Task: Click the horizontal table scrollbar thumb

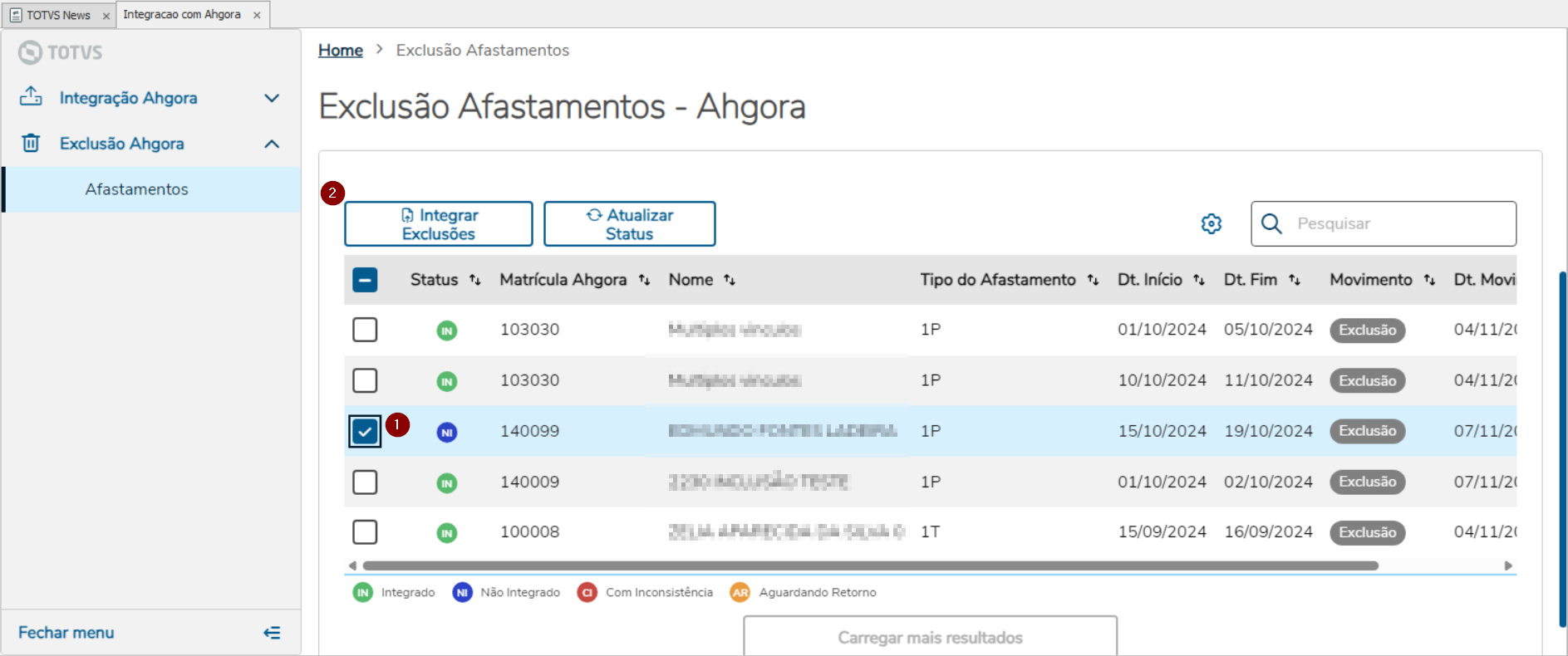Action: (x=871, y=565)
